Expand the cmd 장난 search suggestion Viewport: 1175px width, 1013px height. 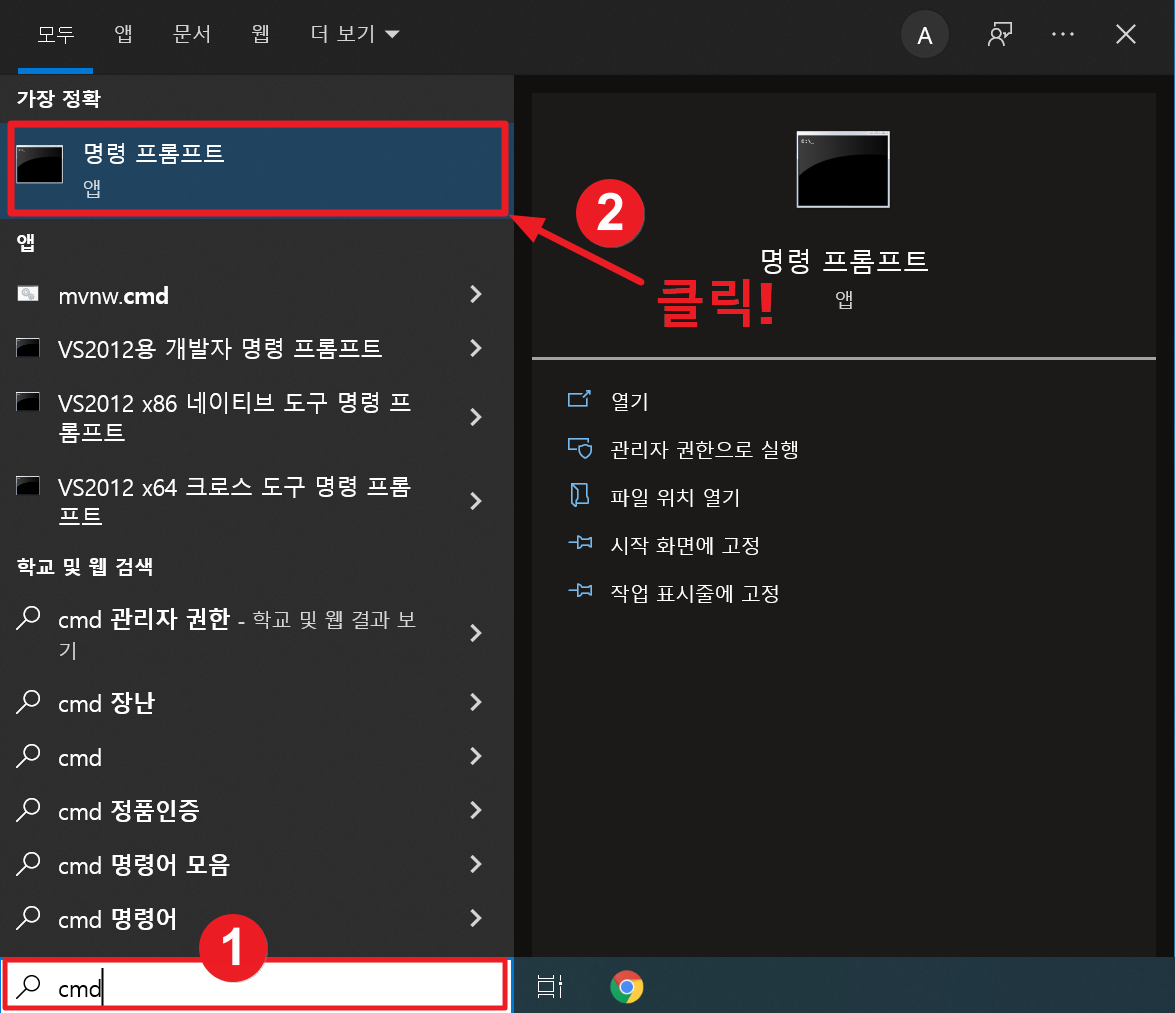coord(476,702)
